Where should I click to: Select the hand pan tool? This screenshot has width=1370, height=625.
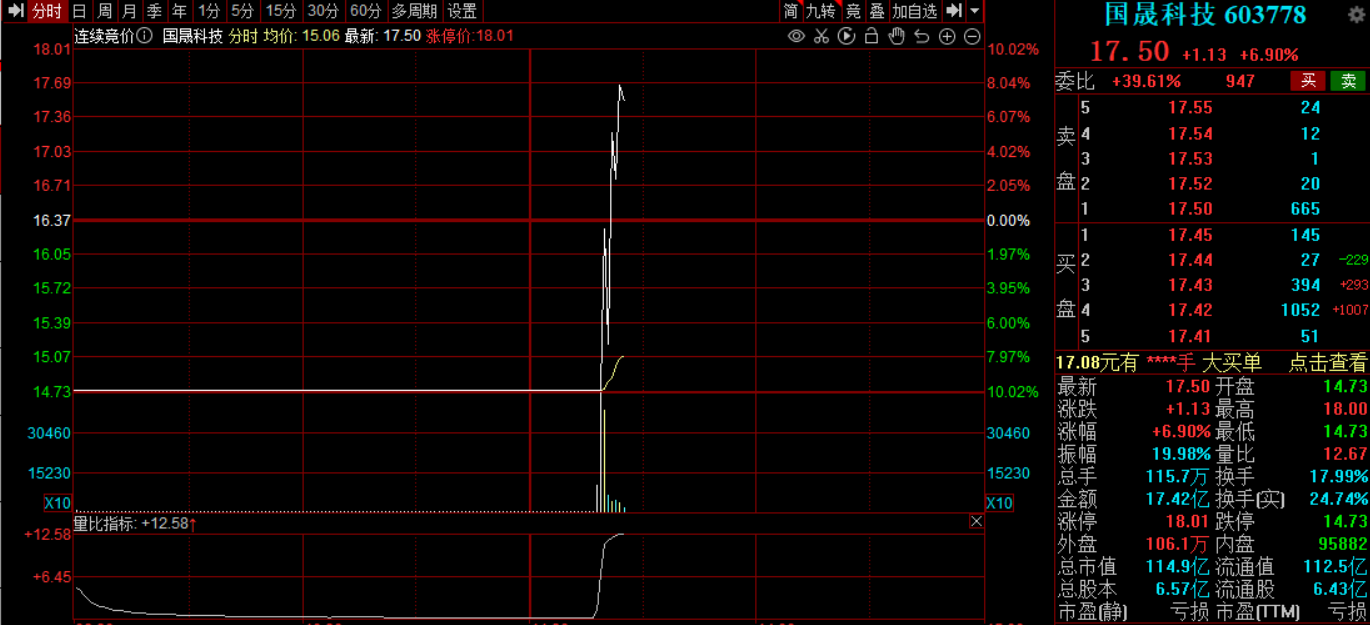click(896, 36)
